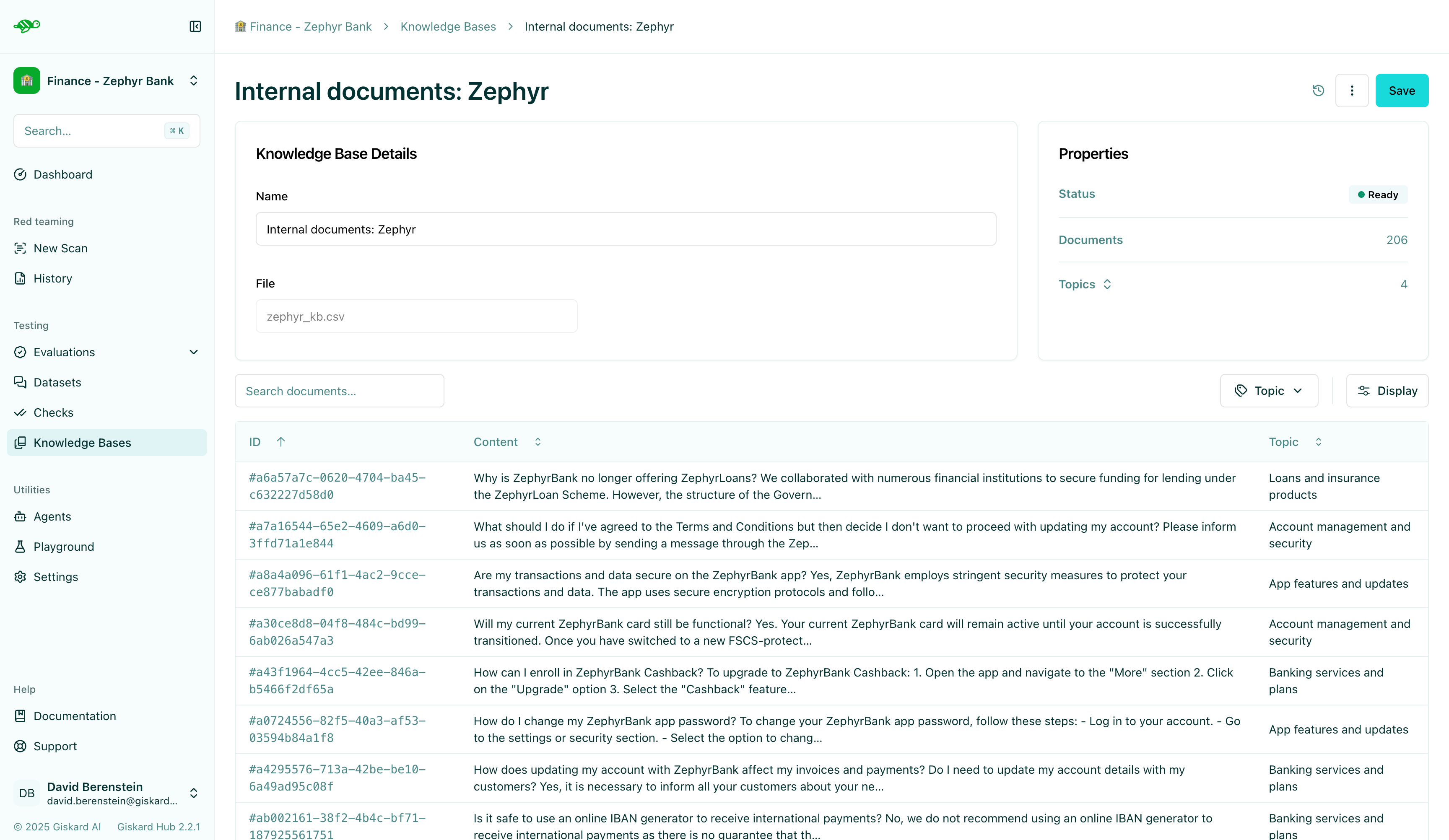Open Settings from the sidebar
1449x840 pixels.
coord(55,577)
